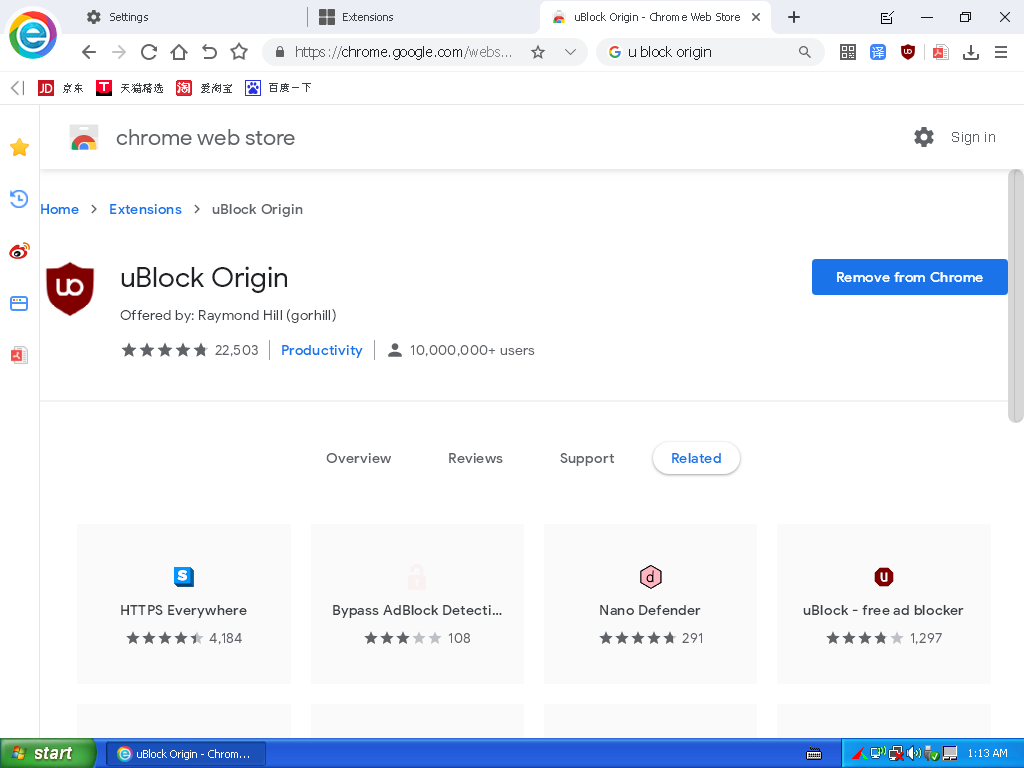
Task: Expand the address bar dropdown arrow
Action: tap(570, 52)
